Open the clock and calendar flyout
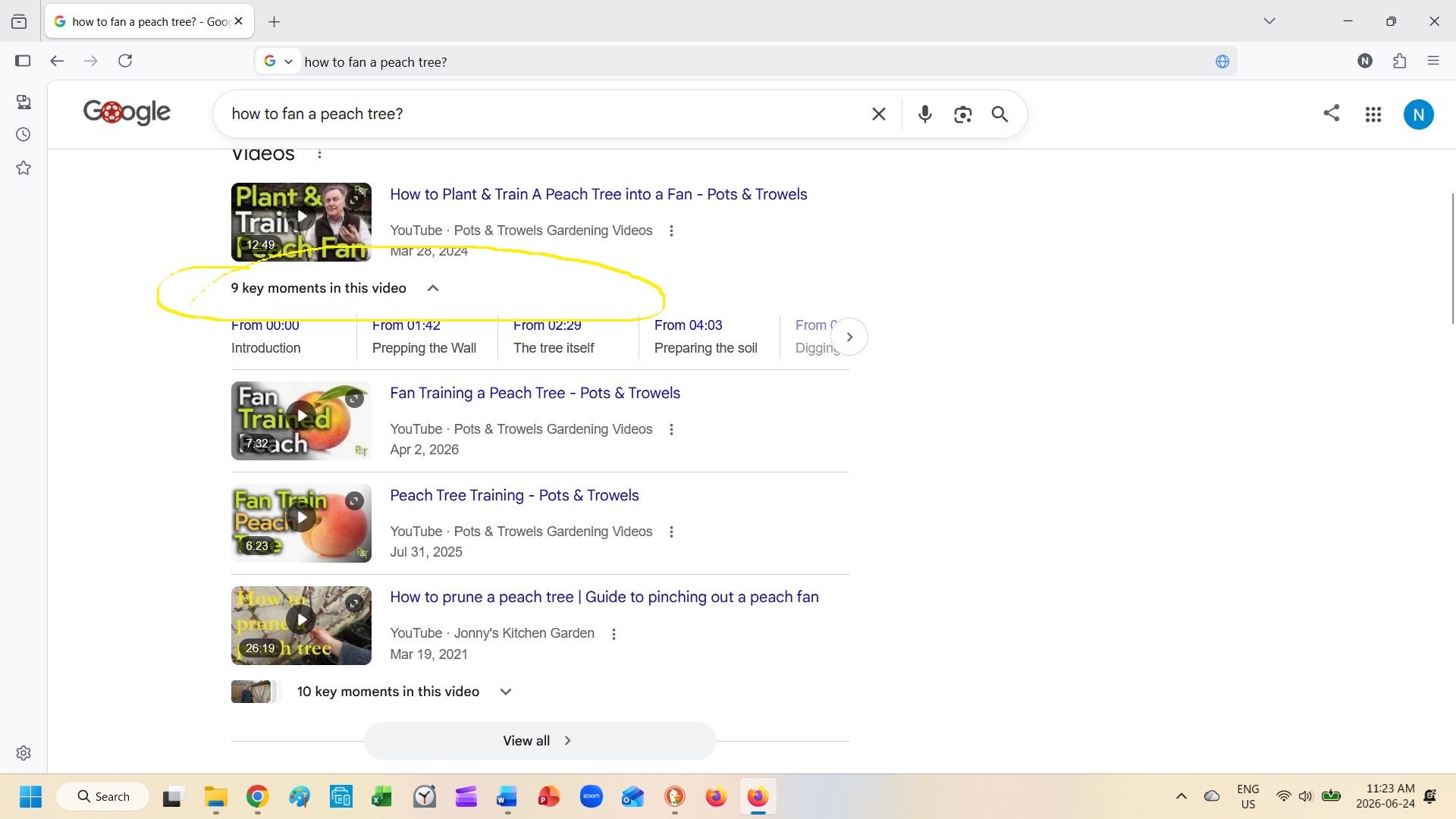This screenshot has height=819, width=1456. (1385, 796)
